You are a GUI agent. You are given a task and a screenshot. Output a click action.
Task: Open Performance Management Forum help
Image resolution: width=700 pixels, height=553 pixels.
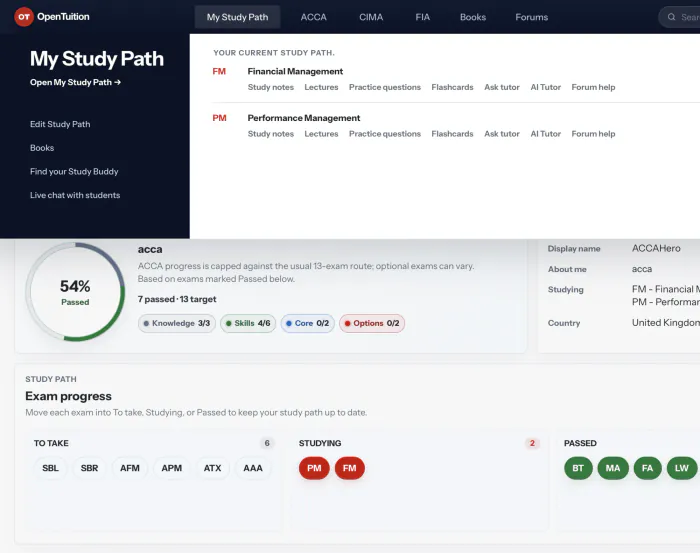pos(593,133)
